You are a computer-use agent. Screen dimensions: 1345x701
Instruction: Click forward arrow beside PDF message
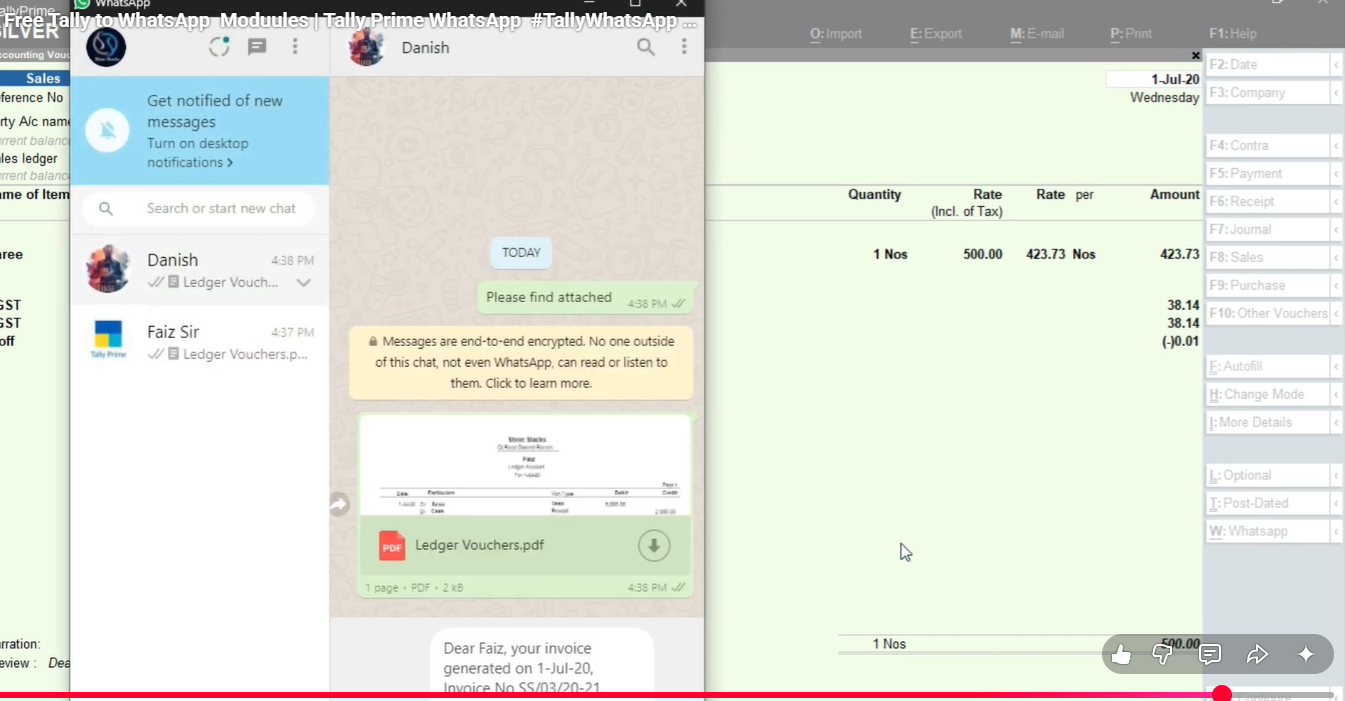pos(340,505)
